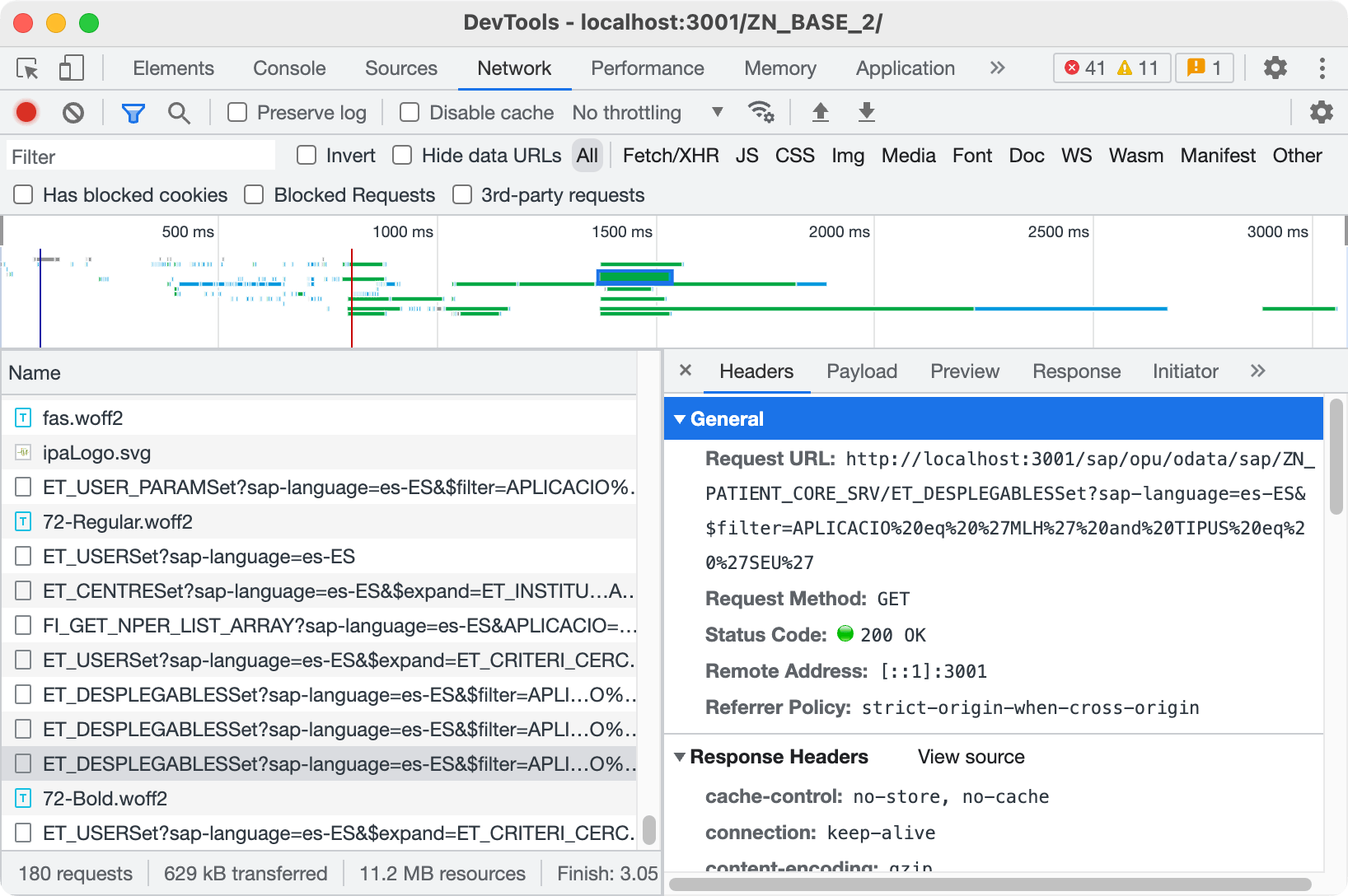Collapse the Response Headers section

(680, 757)
